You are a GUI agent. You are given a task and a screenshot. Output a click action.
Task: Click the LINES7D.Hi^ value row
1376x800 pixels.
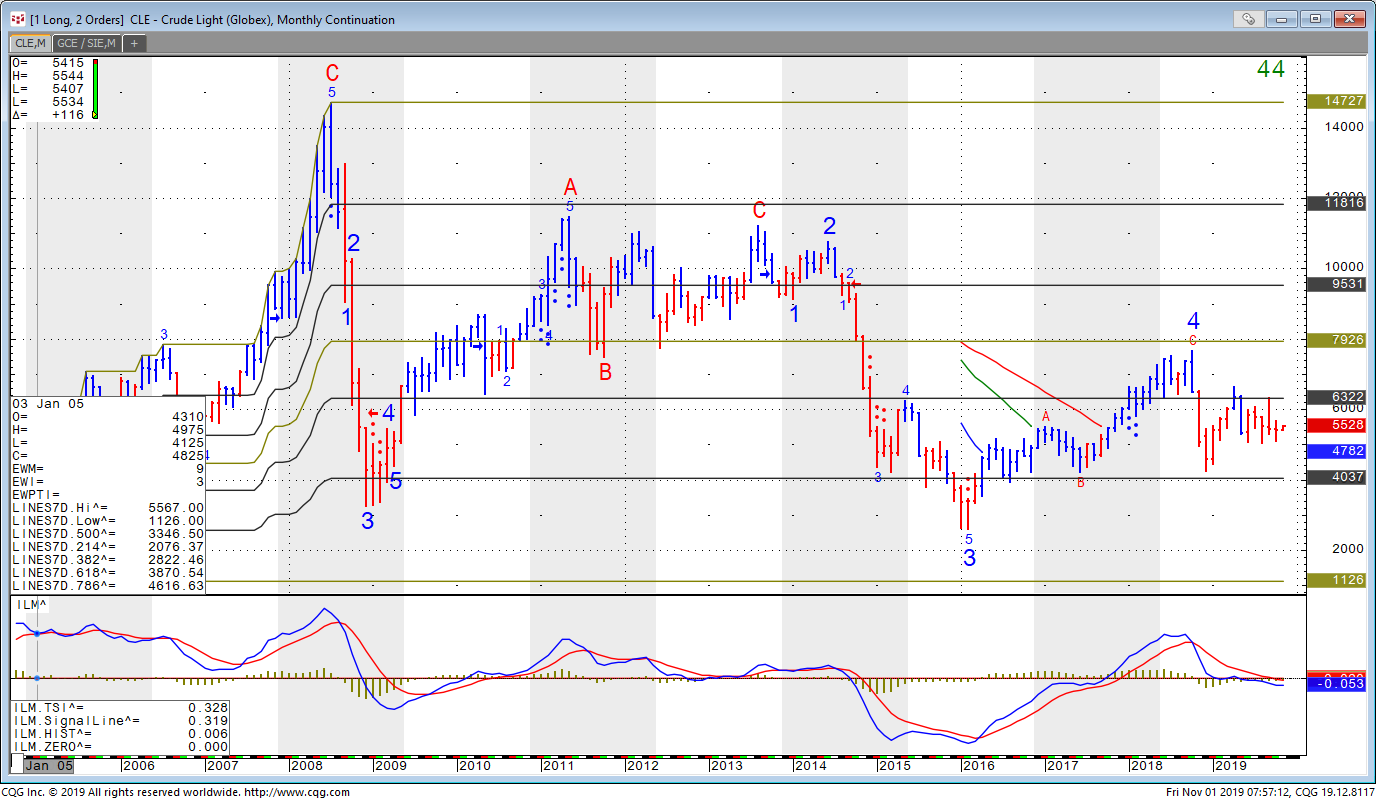click(x=108, y=507)
